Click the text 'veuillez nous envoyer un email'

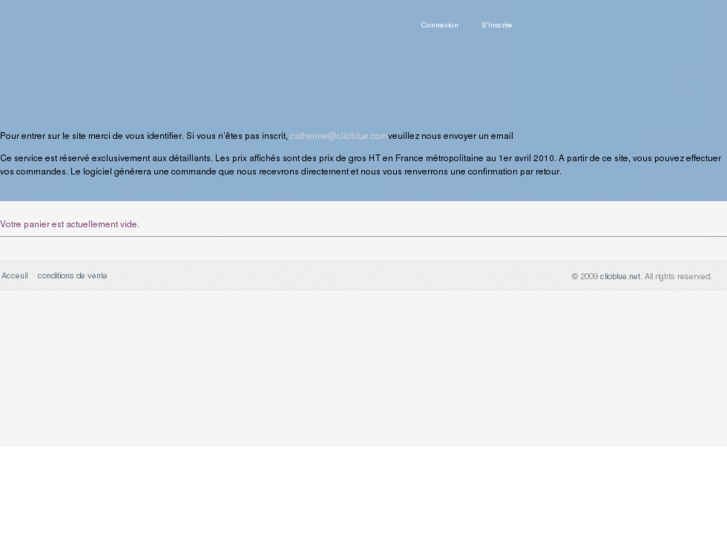pos(451,136)
